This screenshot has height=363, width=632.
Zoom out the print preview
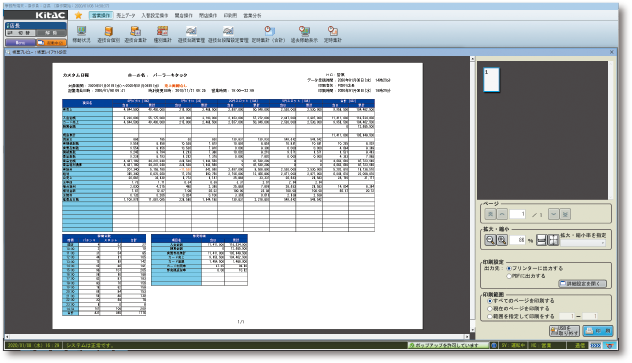click(490, 240)
